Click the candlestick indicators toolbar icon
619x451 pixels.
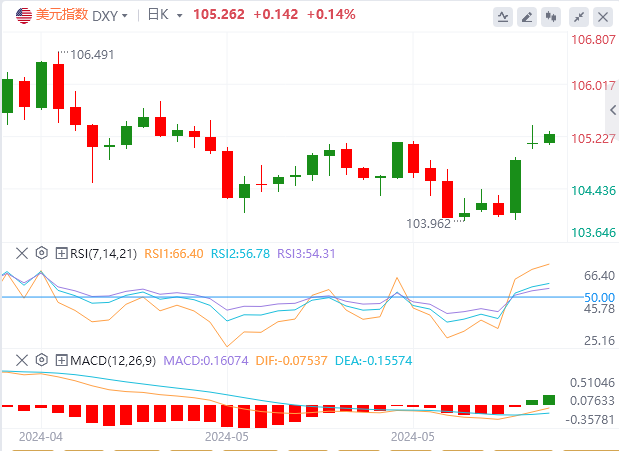pos(551,17)
